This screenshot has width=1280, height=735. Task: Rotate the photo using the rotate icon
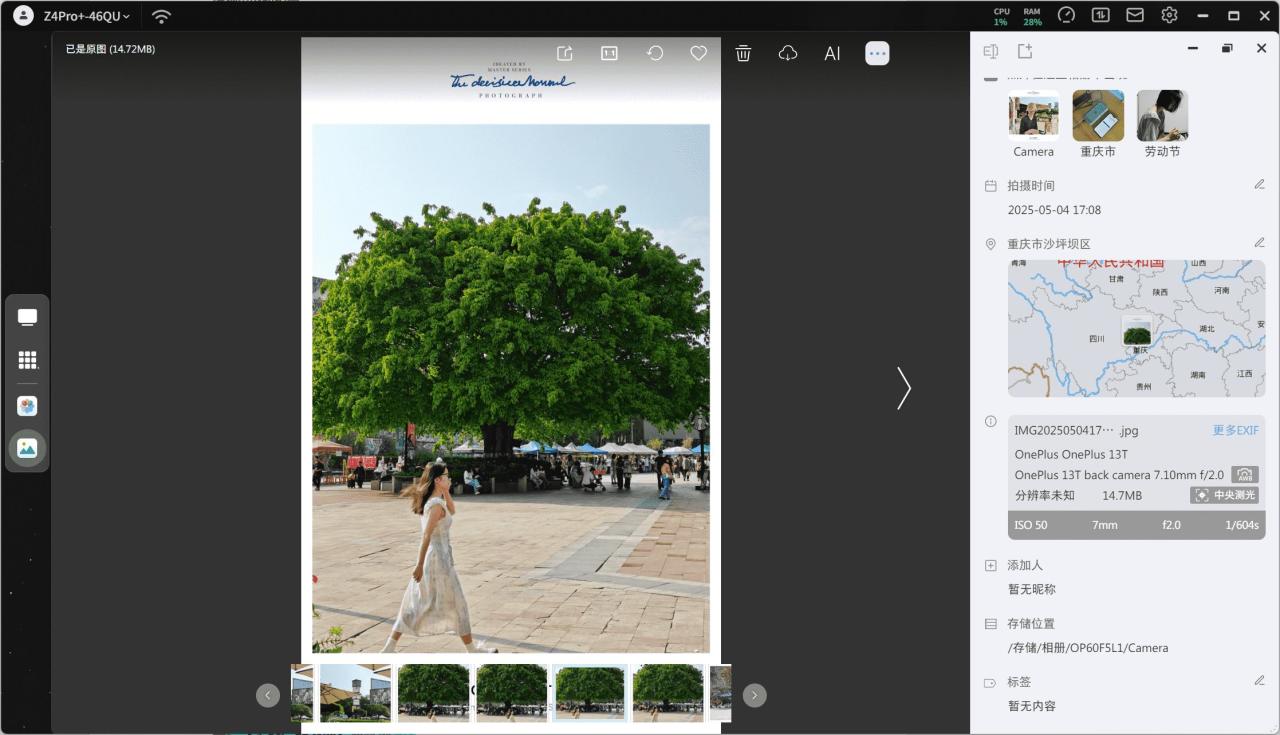[x=655, y=53]
